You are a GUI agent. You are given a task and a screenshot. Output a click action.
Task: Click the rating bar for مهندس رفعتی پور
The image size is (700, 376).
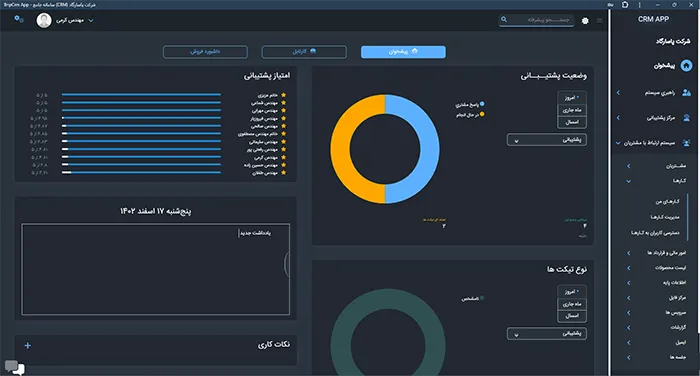142,149
